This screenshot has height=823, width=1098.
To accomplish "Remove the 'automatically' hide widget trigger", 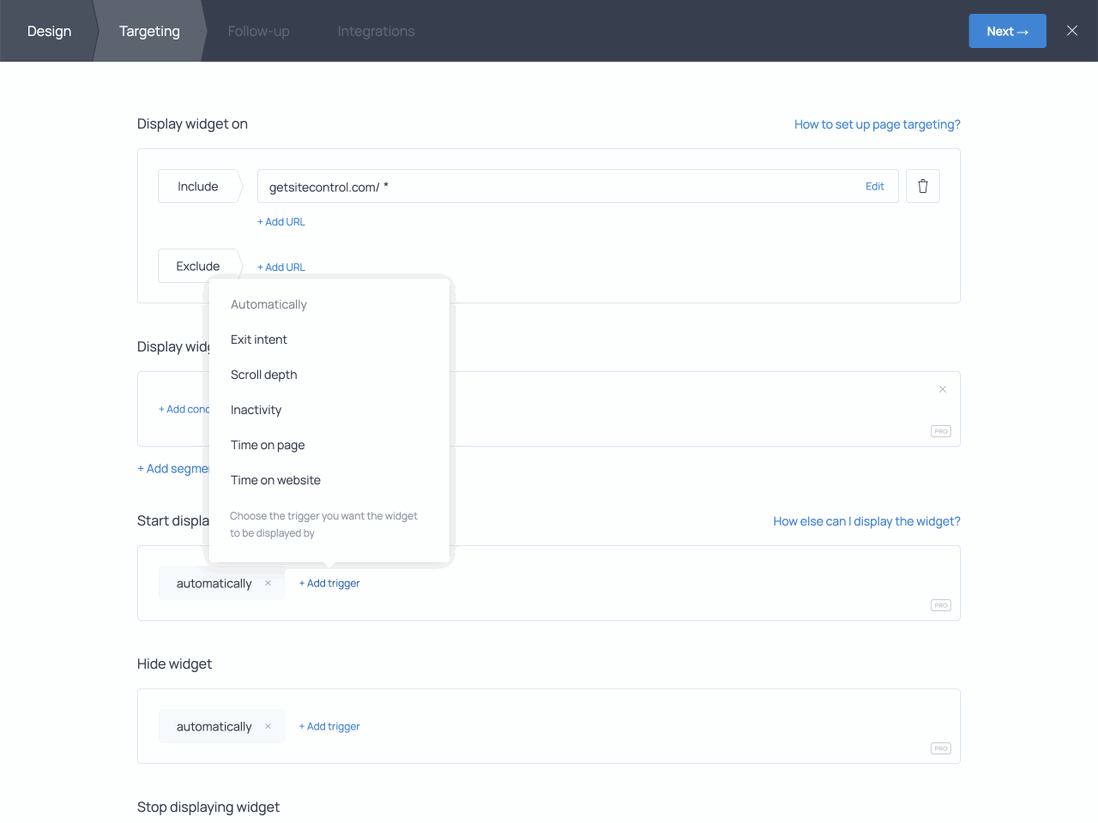I will pyautogui.click(x=268, y=727).
